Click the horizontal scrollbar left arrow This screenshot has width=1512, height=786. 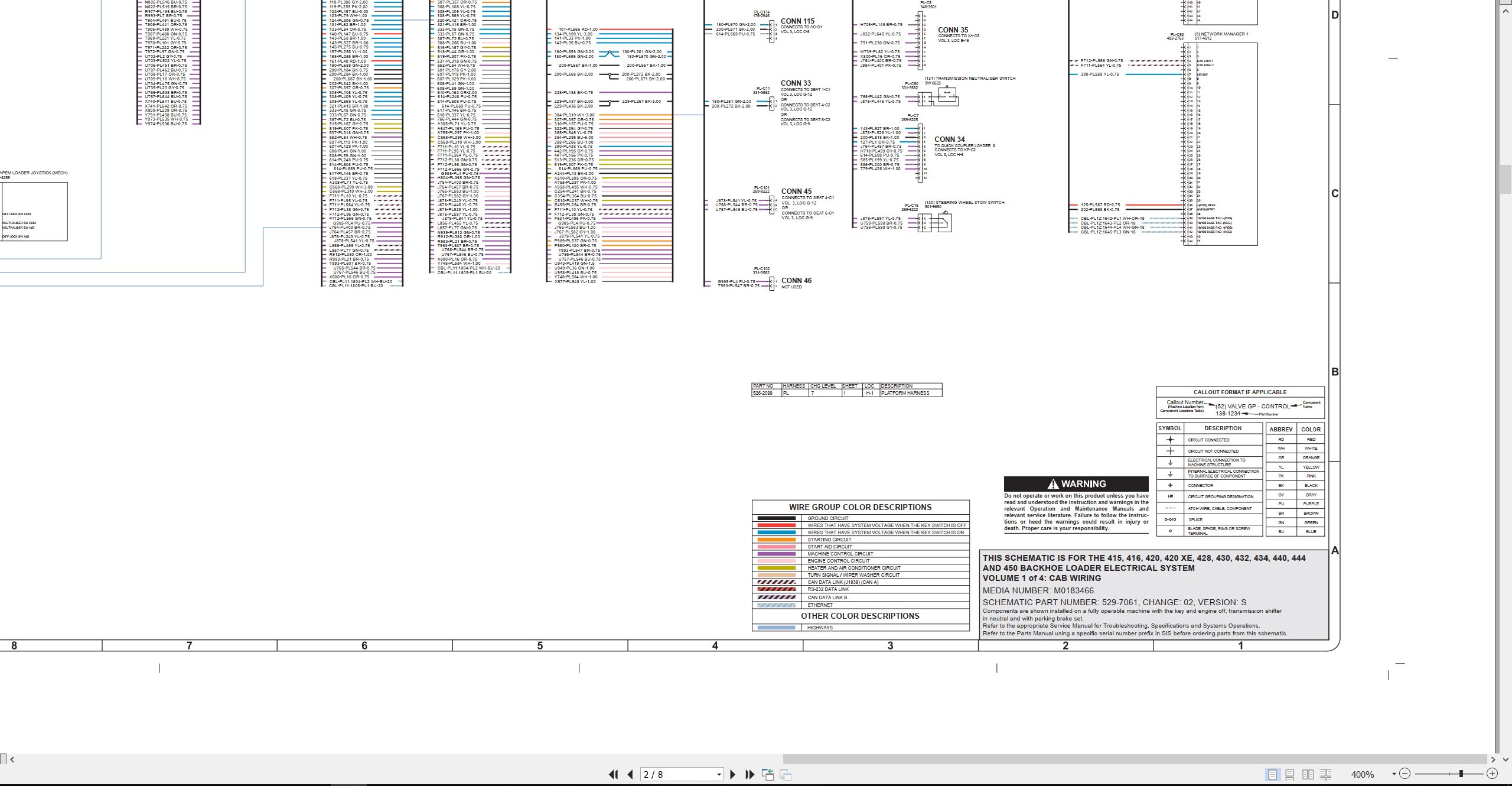12,759
